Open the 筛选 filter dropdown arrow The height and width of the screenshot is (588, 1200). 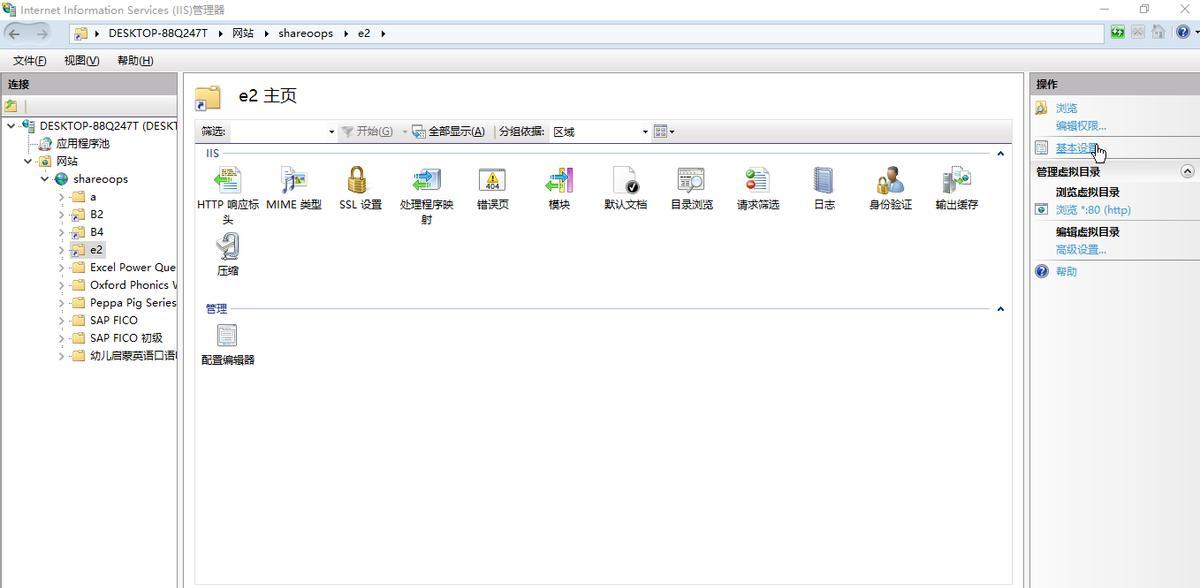331,131
